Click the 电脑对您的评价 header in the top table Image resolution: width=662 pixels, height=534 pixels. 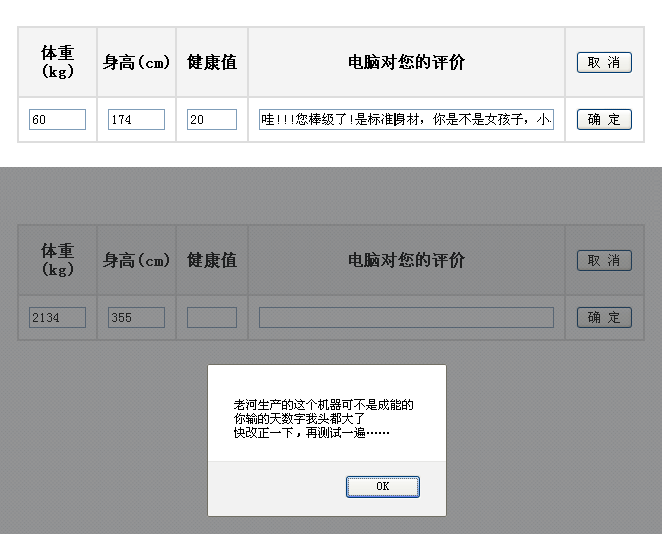point(406,62)
